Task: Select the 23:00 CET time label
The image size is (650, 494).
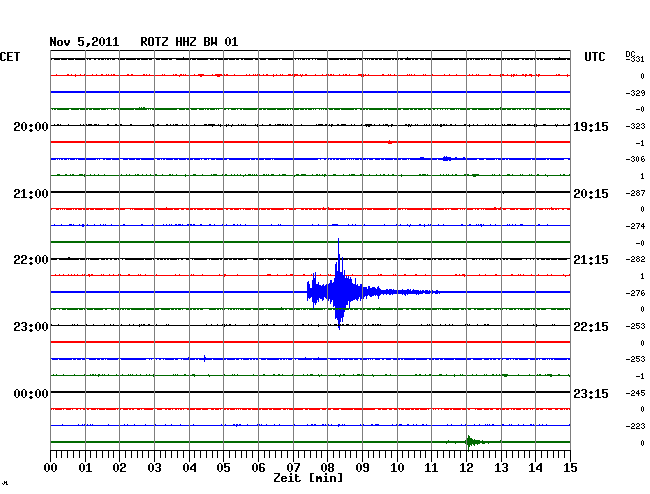Action: [x=31, y=327]
